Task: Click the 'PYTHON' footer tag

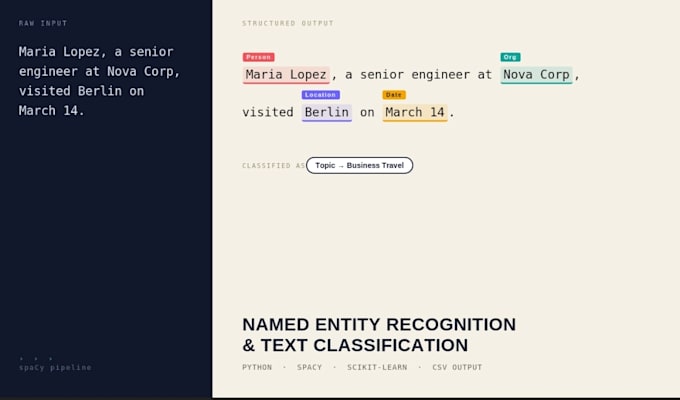Action: (x=257, y=367)
